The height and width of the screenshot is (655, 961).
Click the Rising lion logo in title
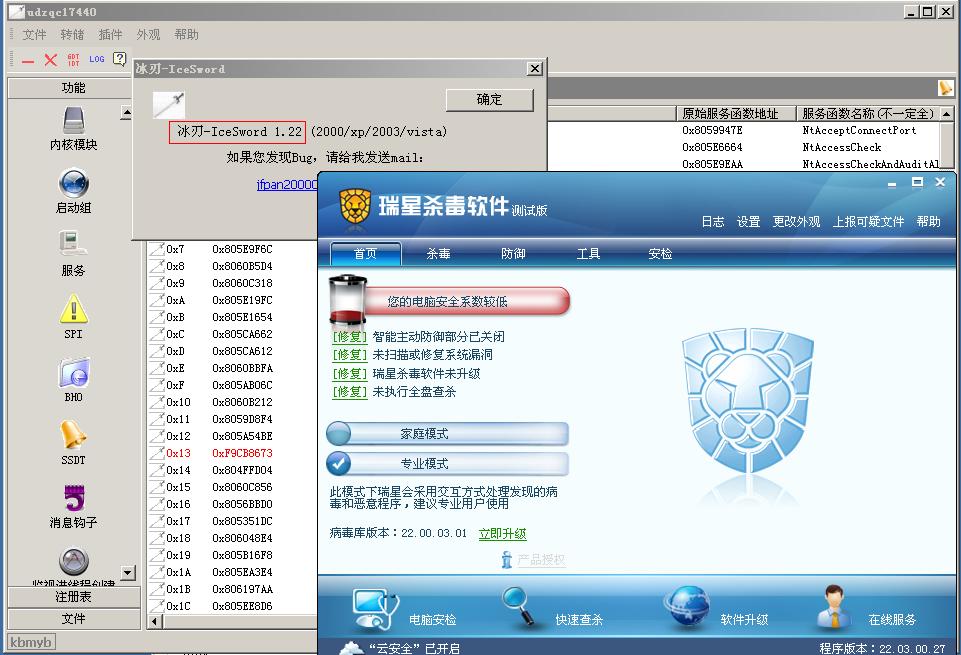[x=355, y=205]
